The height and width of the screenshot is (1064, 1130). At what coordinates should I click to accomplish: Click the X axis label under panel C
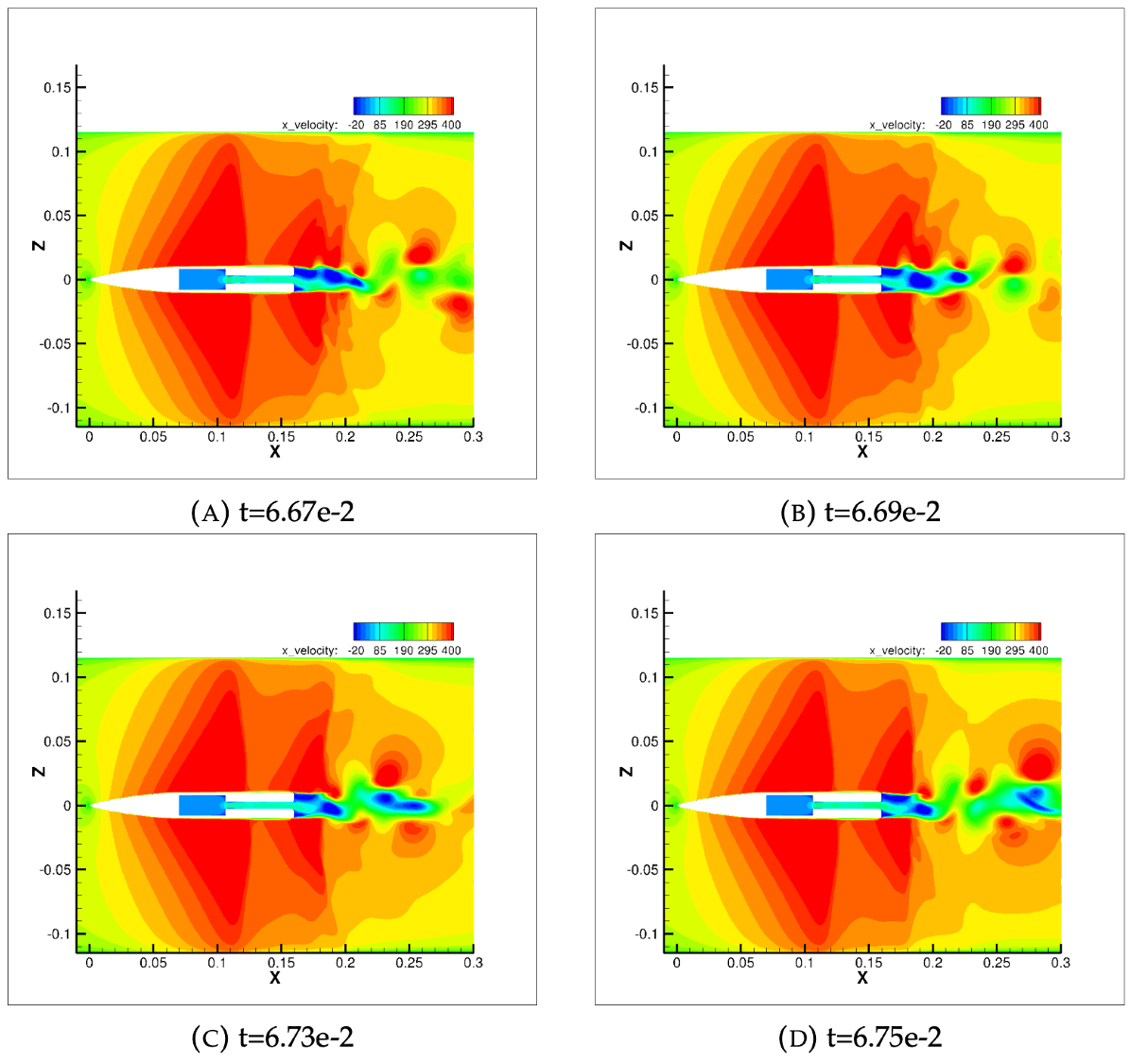pyautogui.click(x=275, y=978)
